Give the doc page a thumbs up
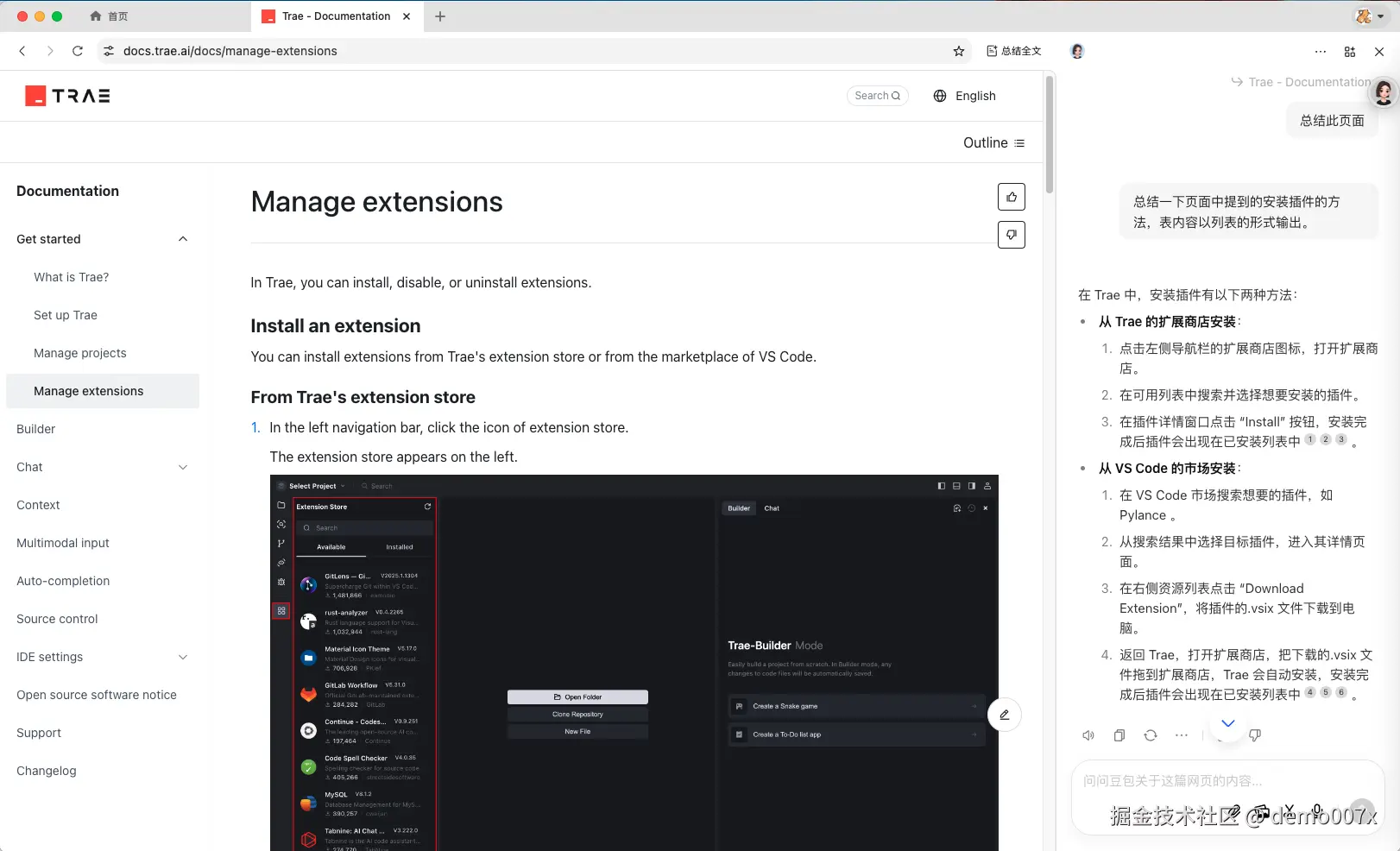Image resolution: width=1400 pixels, height=851 pixels. coord(1012,197)
